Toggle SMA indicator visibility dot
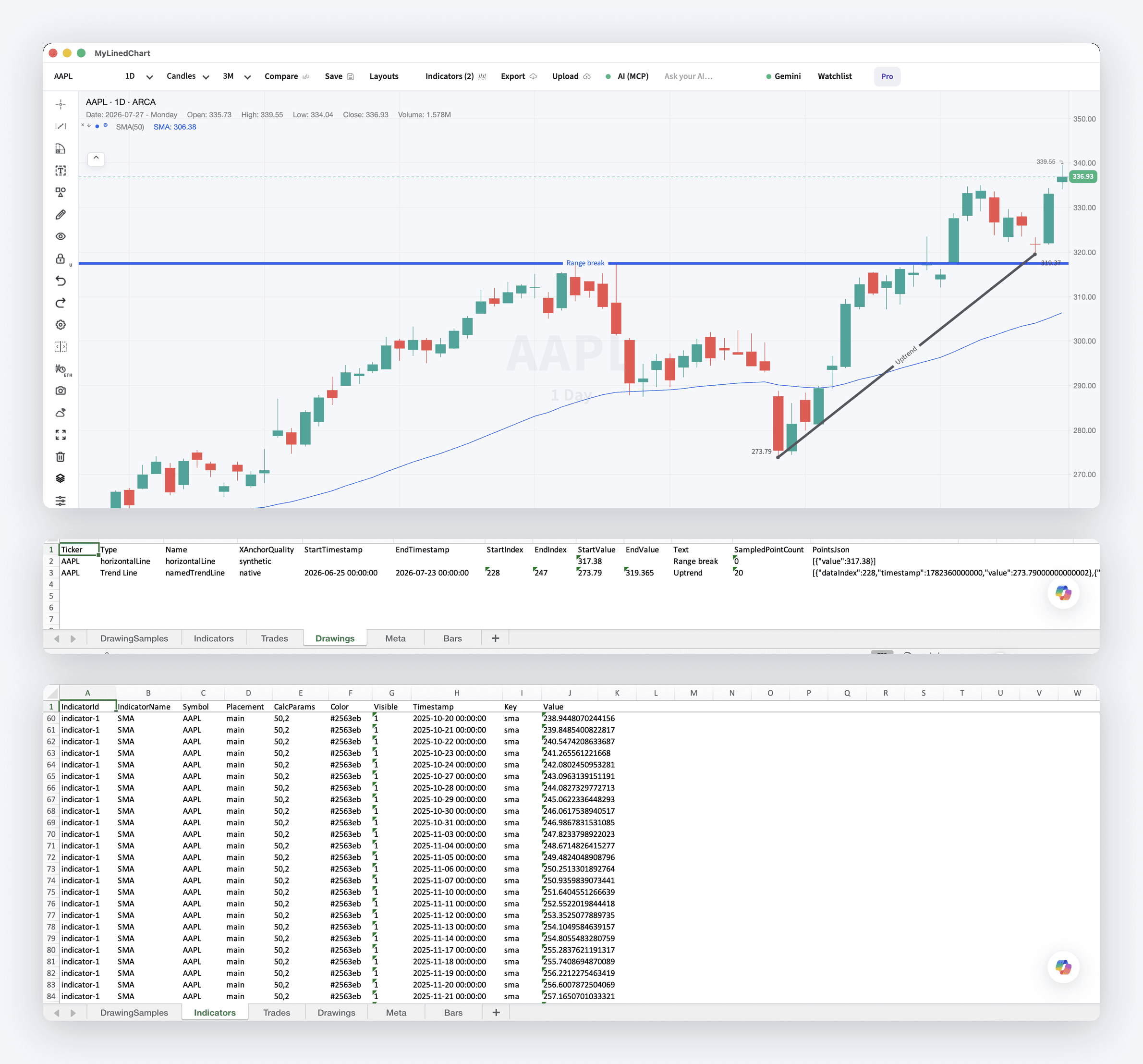 tap(97, 126)
